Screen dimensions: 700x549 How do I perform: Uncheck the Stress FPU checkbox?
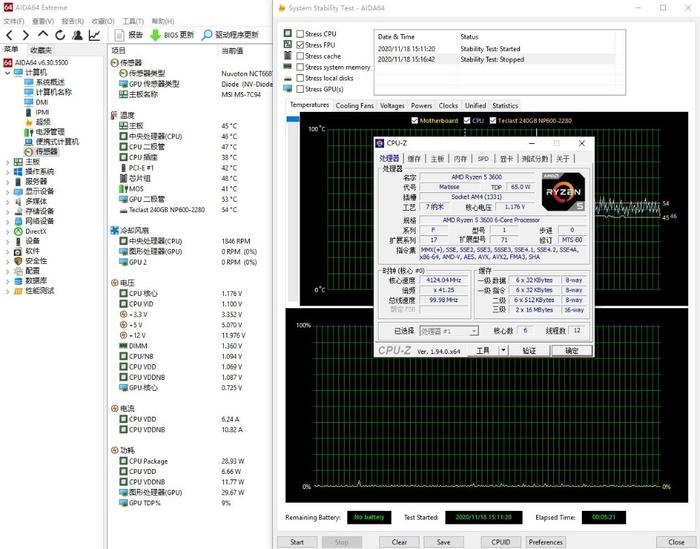pos(300,45)
